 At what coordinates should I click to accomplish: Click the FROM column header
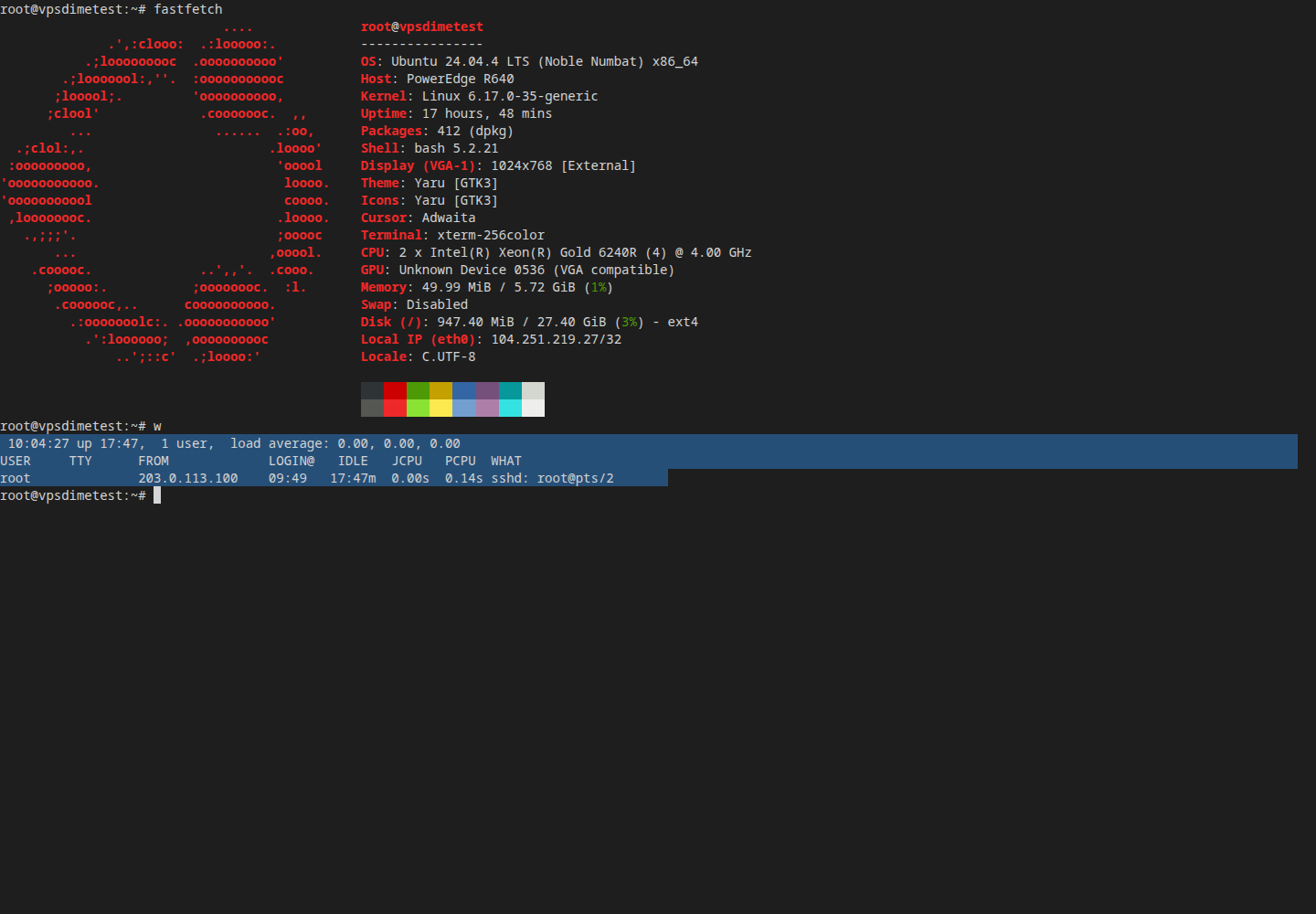coord(154,461)
